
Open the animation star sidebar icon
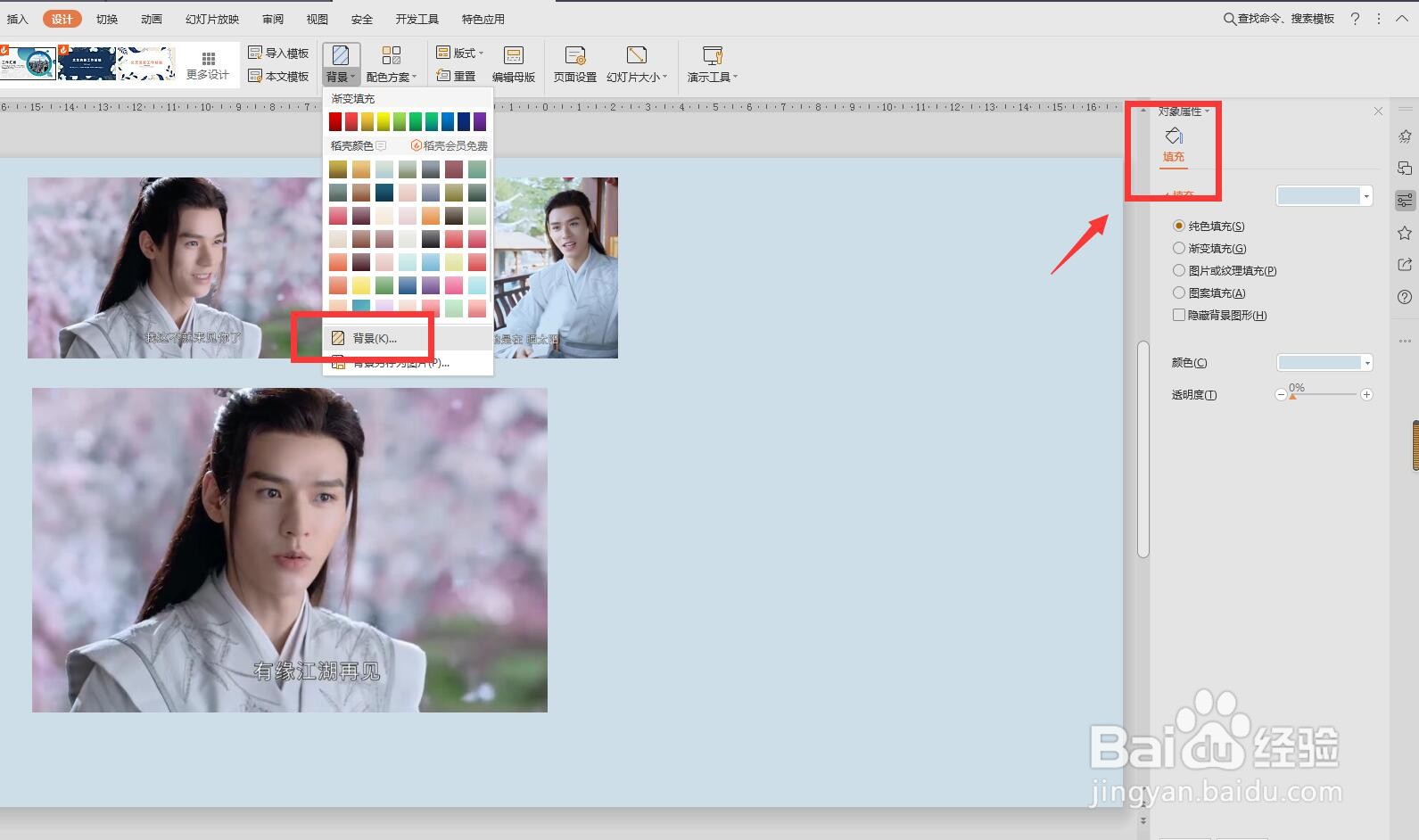point(1405,136)
